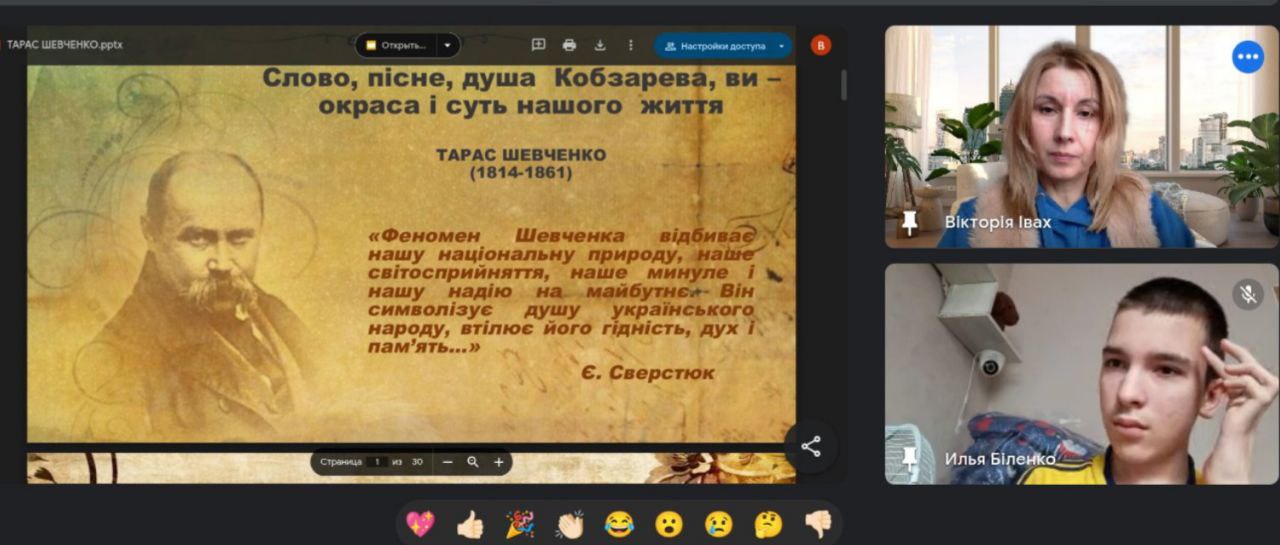
Task: Open the blue three-dots options on Вікторія's tile
Action: point(1248,57)
